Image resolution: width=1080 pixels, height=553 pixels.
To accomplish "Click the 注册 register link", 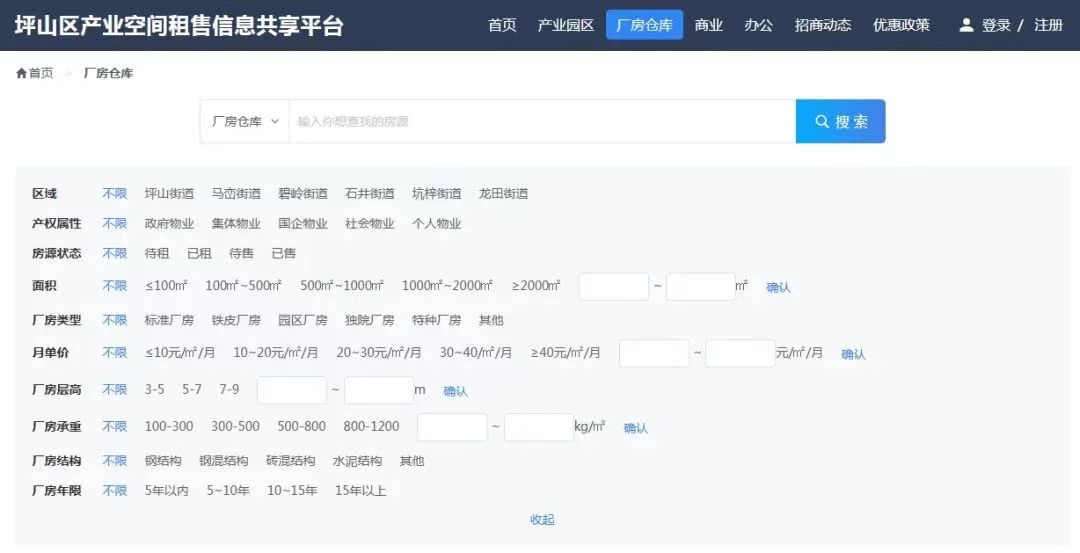I will coord(1048,25).
